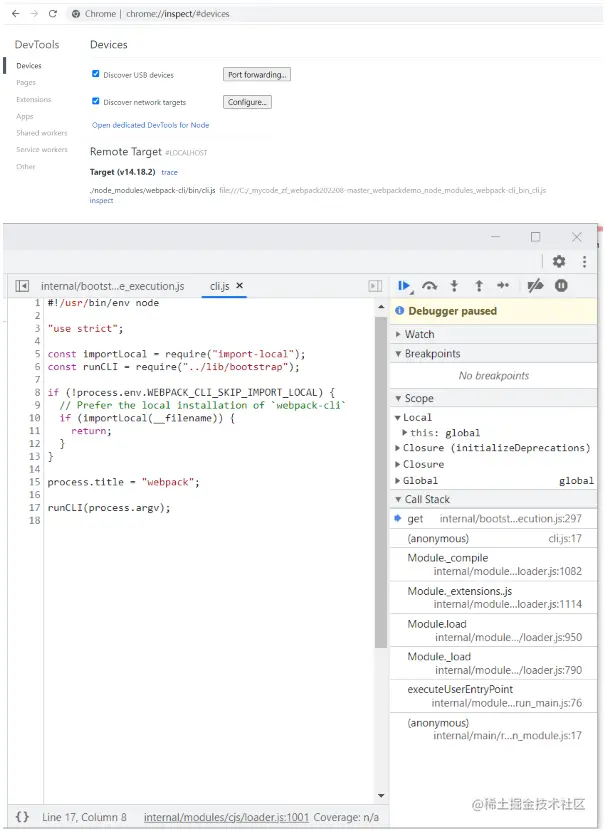Click the Port forwarding button
This screenshot has height=831, width=605.
coord(257,75)
